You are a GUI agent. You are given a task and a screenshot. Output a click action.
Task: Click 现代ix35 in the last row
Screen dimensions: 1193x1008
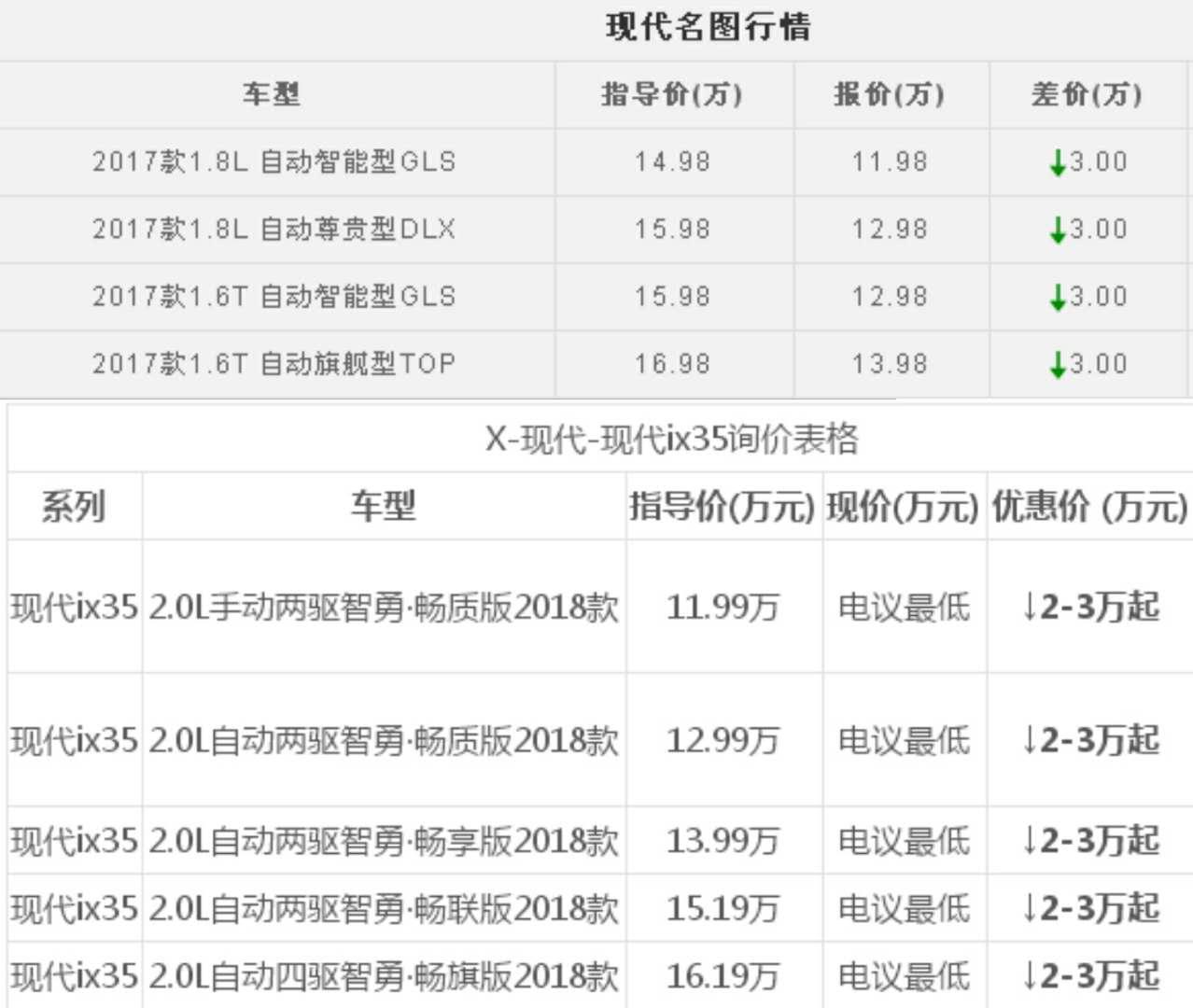[x=72, y=977]
